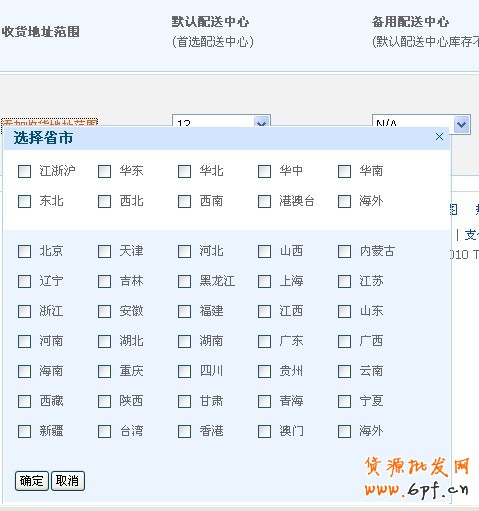The image size is (479, 511).
Task: Click the 确定 button
Action: pos(32,481)
